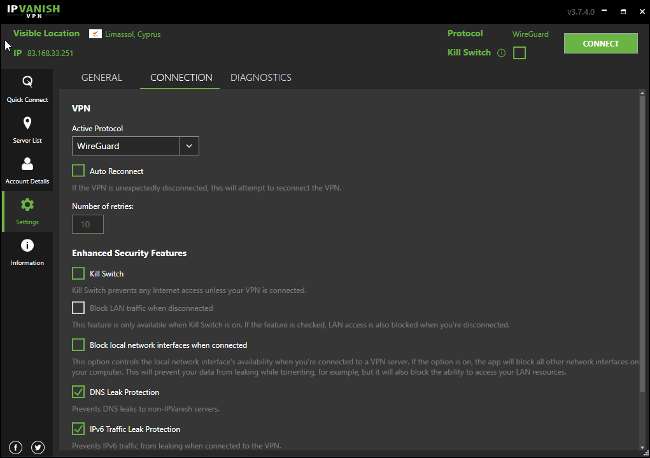This screenshot has width=650, height=458.
Task: Click the Limassol, Cyprus location text
Action: [133, 34]
